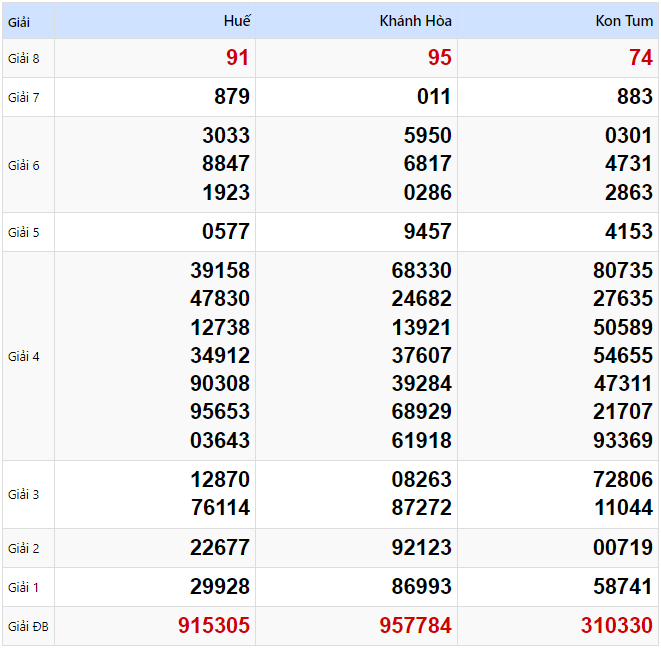Select Kon Tum special prize 310330
Screen dimensions: 661x649
tap(617, 626)
